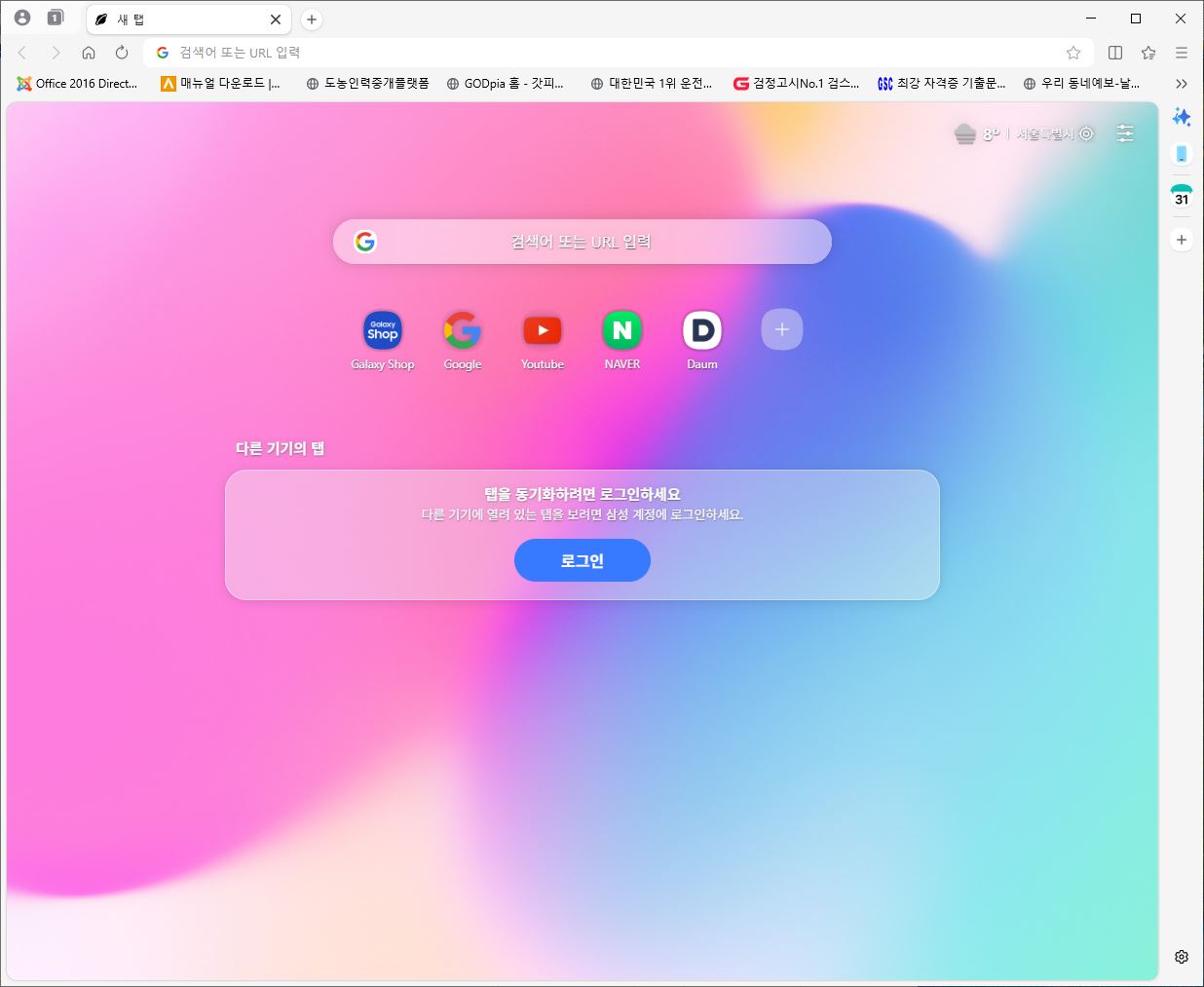Open the 도농인력중개플랫폼 bookmark

tap(367, 84)
